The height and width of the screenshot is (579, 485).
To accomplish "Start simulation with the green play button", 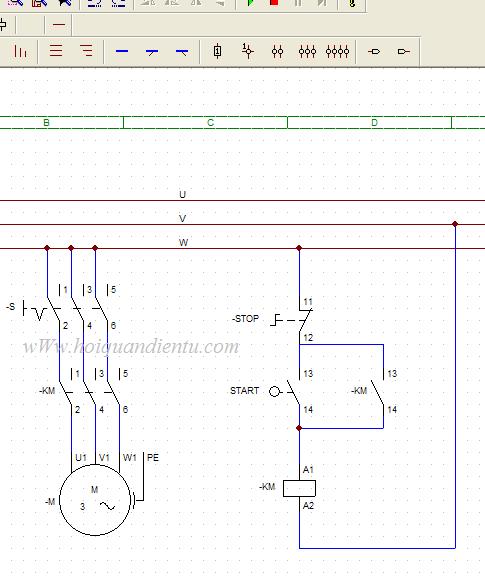I will coord(250,3).
